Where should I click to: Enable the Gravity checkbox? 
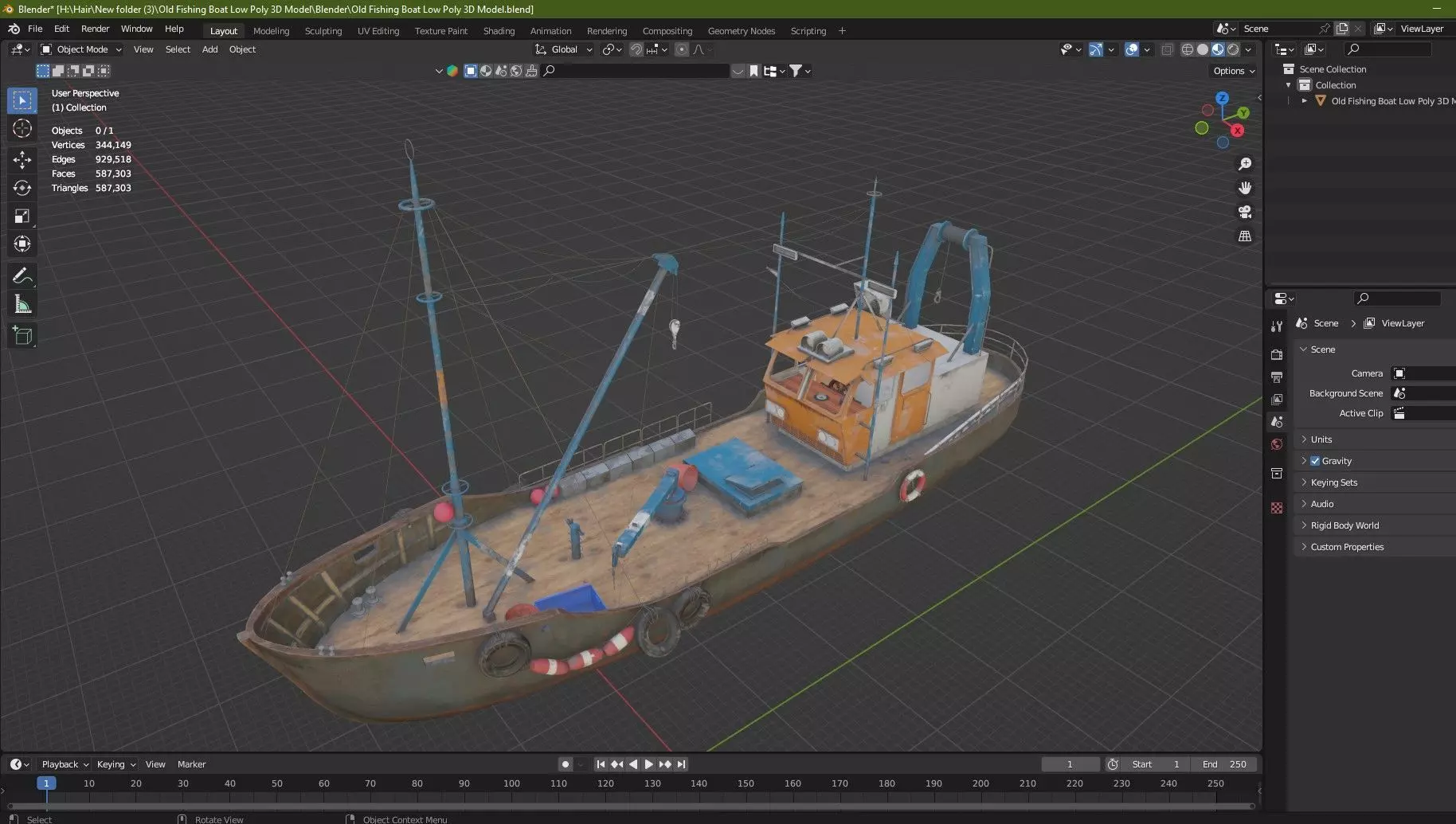coord(1315,461)
